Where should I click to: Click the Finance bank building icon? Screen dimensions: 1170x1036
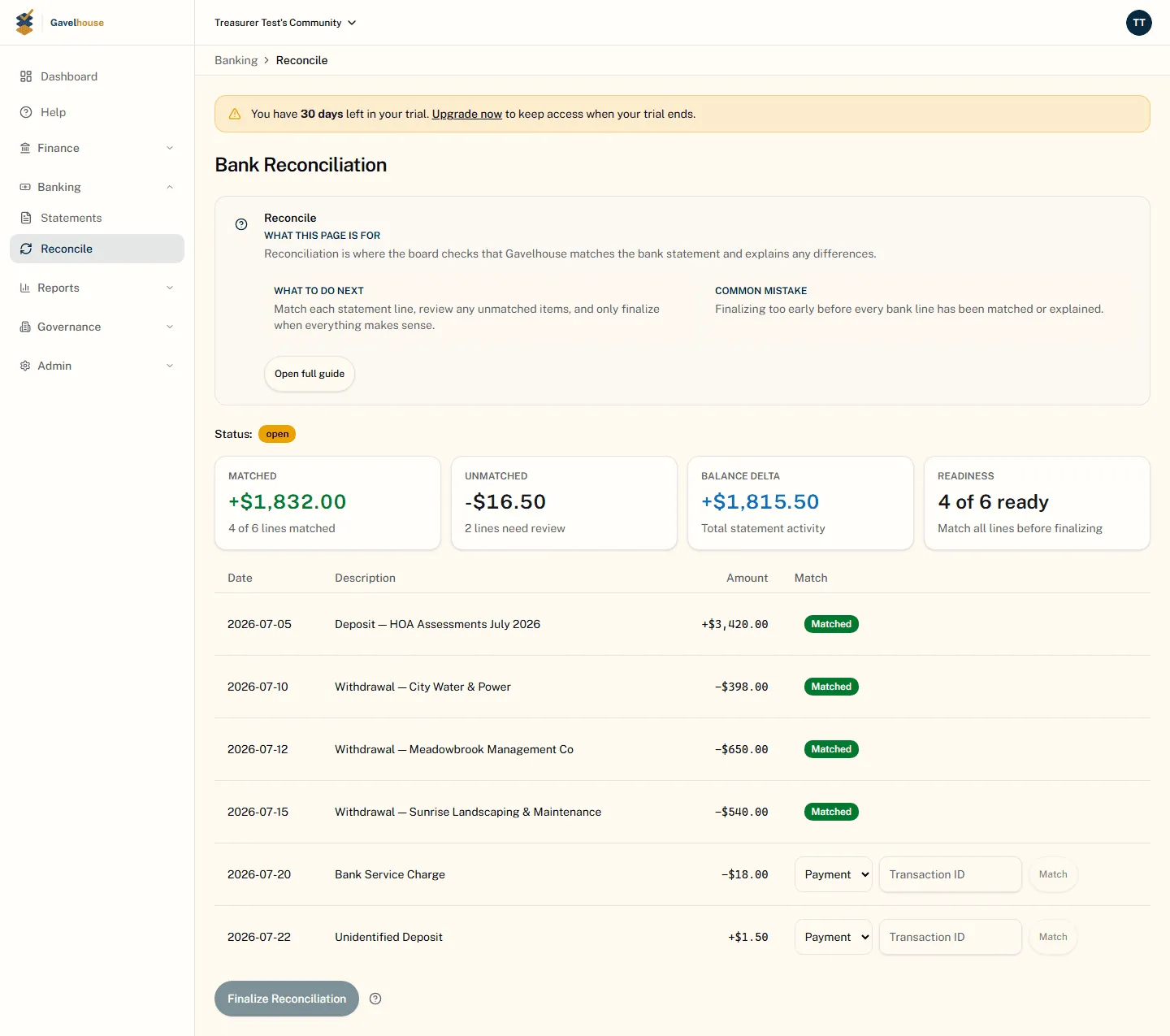[25, 148]
